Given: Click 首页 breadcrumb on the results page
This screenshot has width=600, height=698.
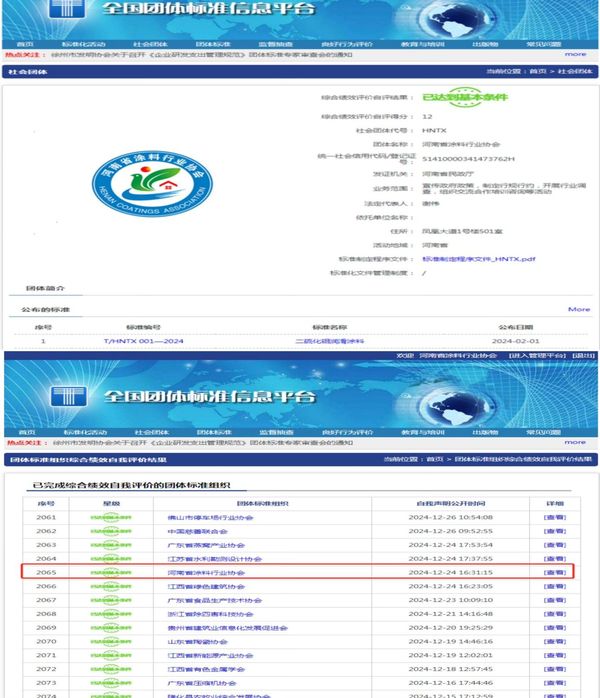Looking at the screenshot, I should pyautogui.click(x=435, y=459).
